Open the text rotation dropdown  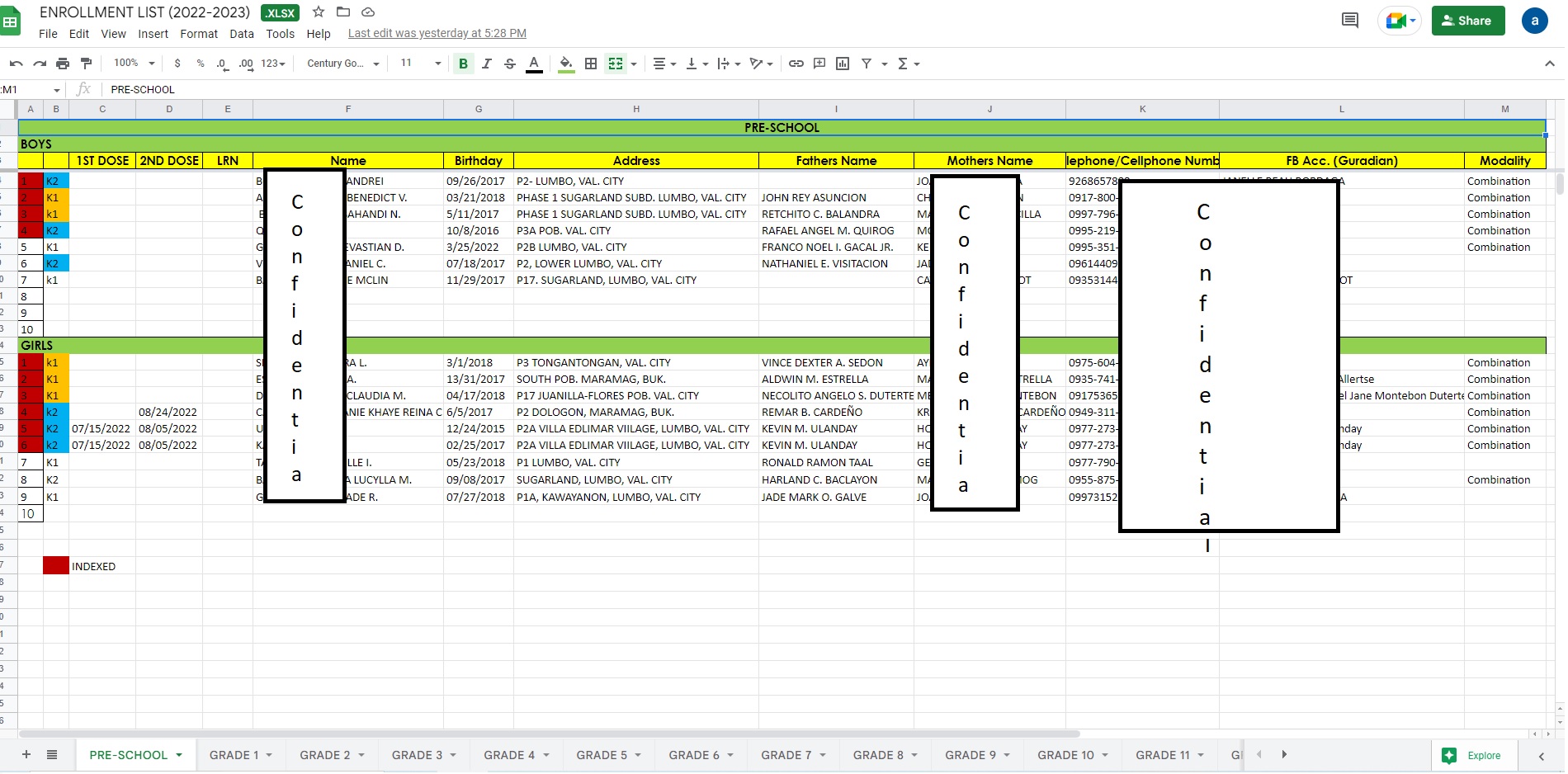[761, 64]
